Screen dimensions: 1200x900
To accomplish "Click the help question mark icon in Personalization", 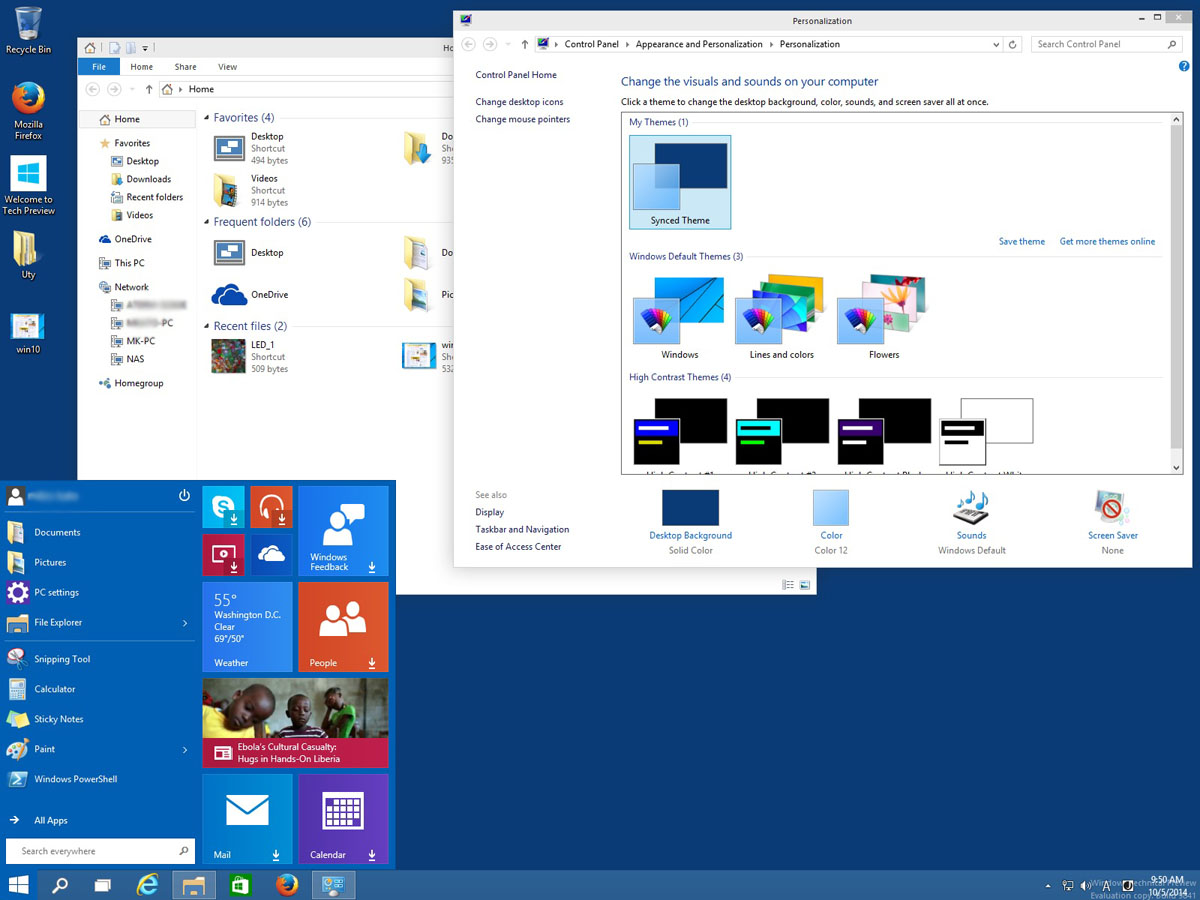I will coord(1184,66).
